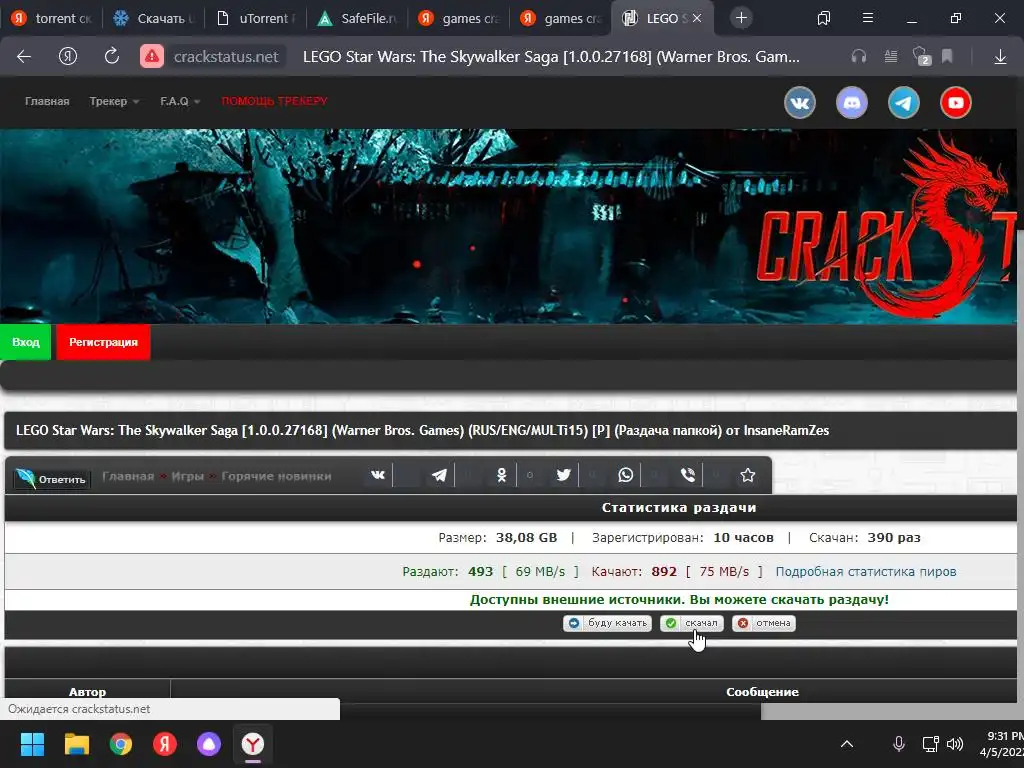Click the скачал button
1024x768 pixels.
692,623
